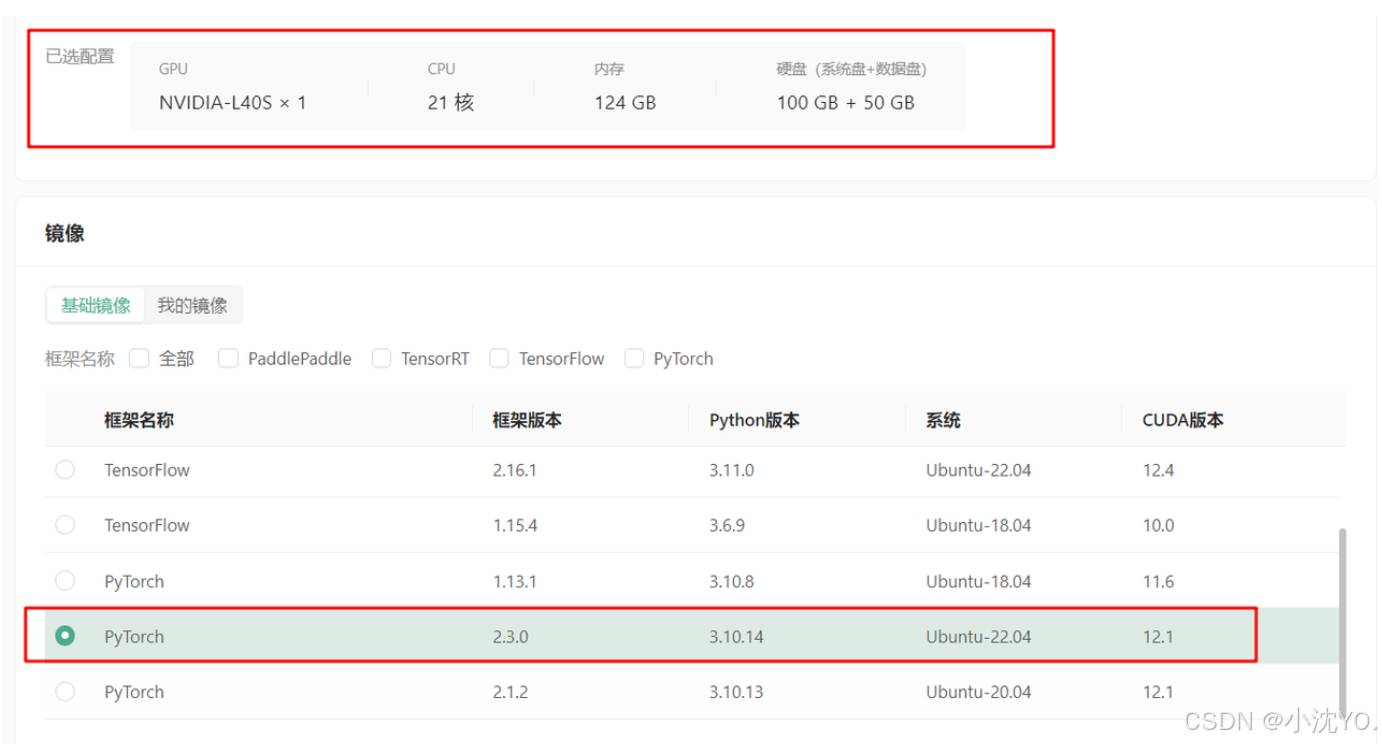The height and width of the screenshot is (744, 1382).
Task: Click the 系统 column header
Action: tap(943, 420)
